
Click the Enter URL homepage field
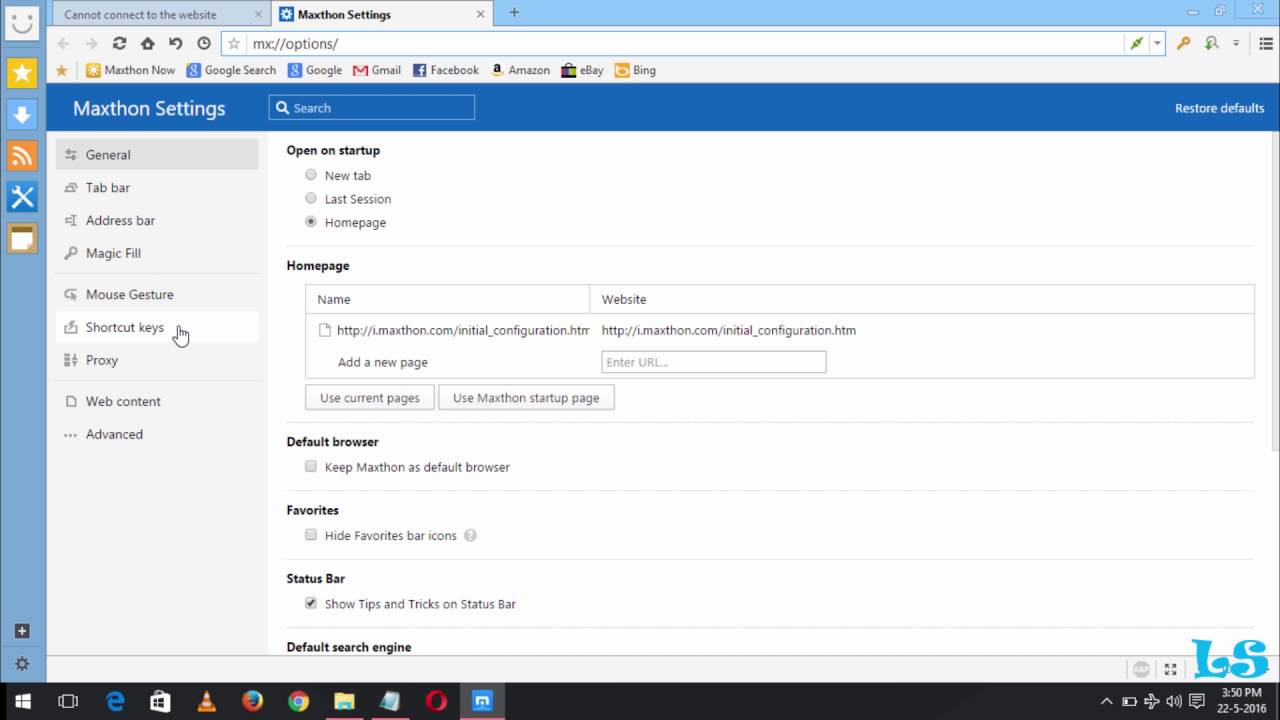(x=714, y=361)
